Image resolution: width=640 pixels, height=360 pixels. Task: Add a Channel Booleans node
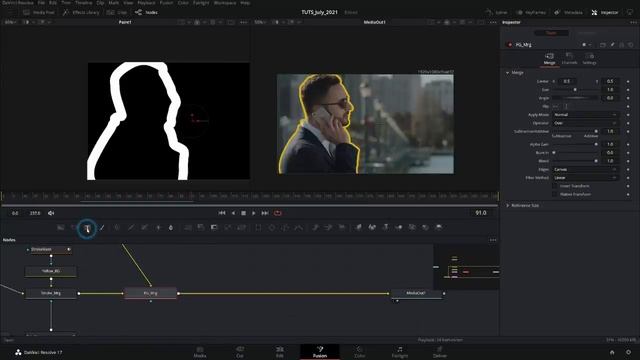click(x=201, y=227)
